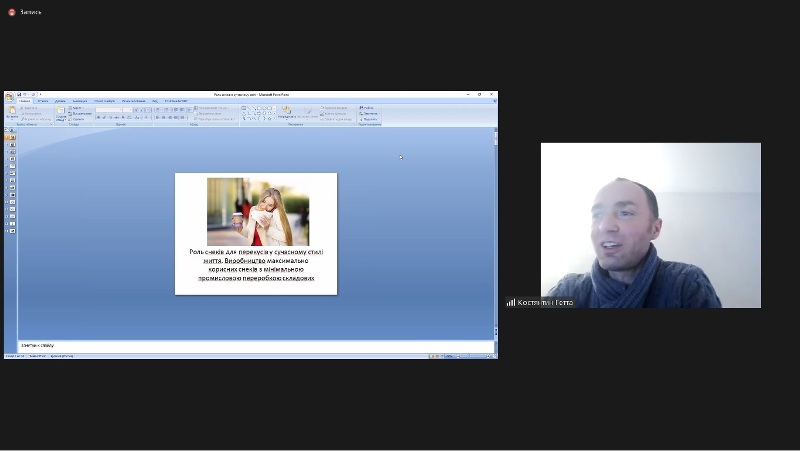Open the Align Text dropdown
The width and height of the screenshot is (800, 452).
[x=208, y=114]
